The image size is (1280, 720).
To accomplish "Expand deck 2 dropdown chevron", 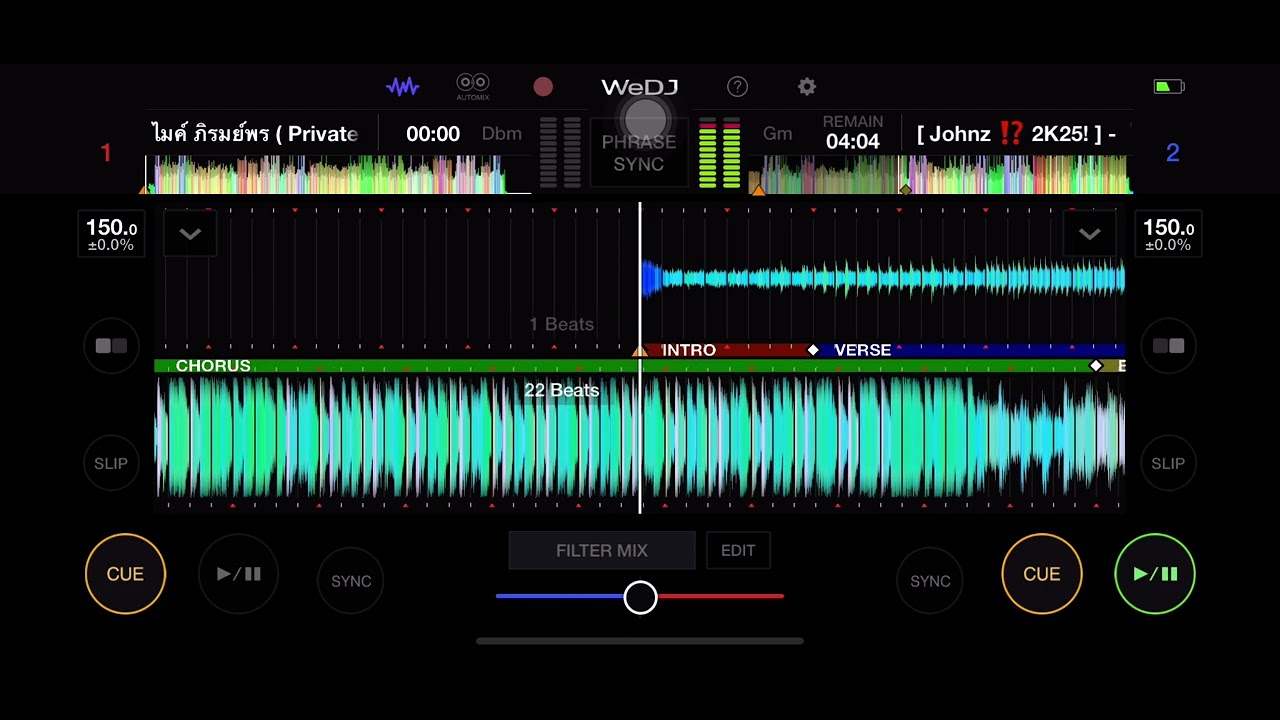I will (x=1090, y=234).
